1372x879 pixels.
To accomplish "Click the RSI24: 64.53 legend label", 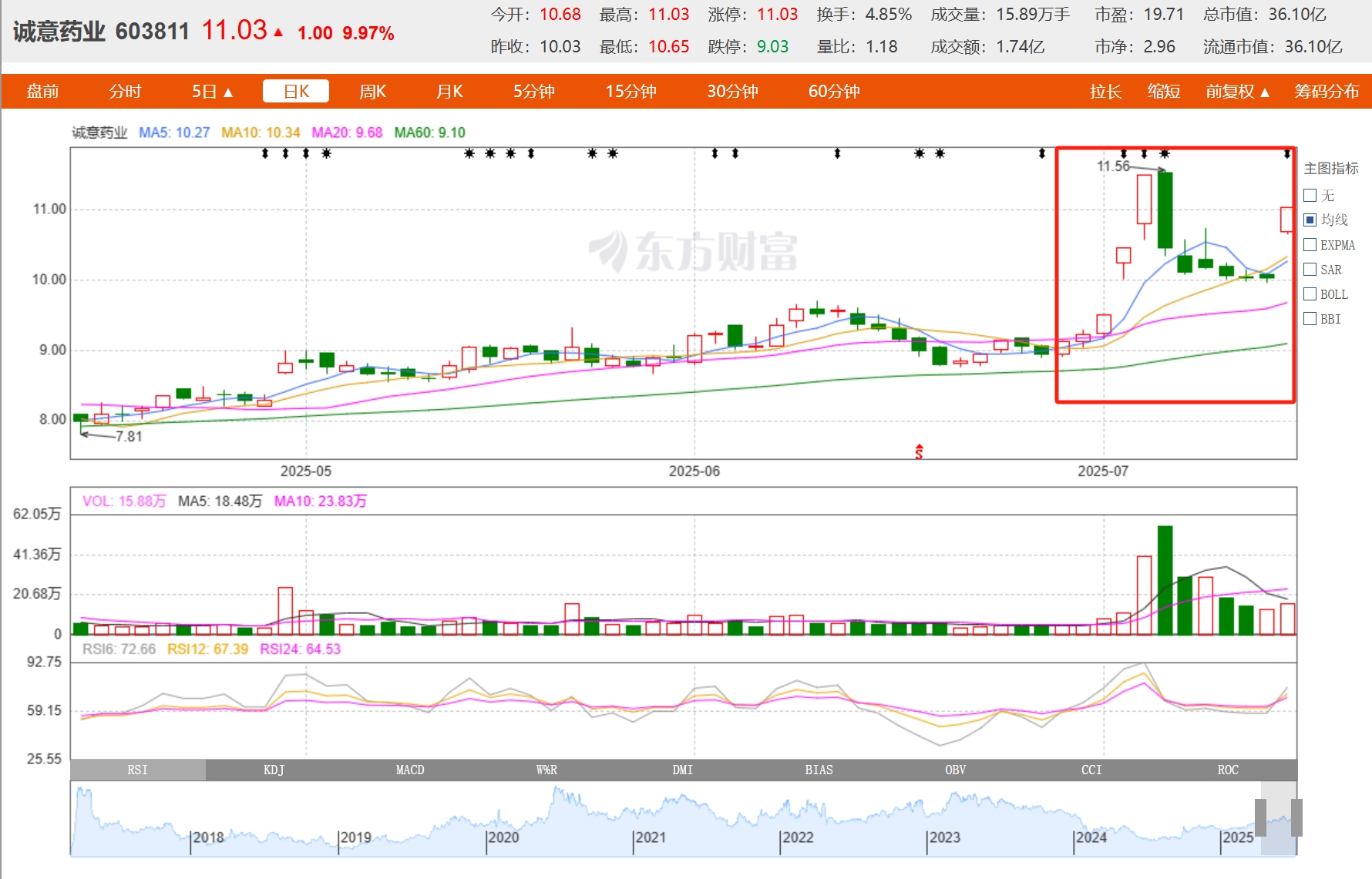I will coord(301,649).
